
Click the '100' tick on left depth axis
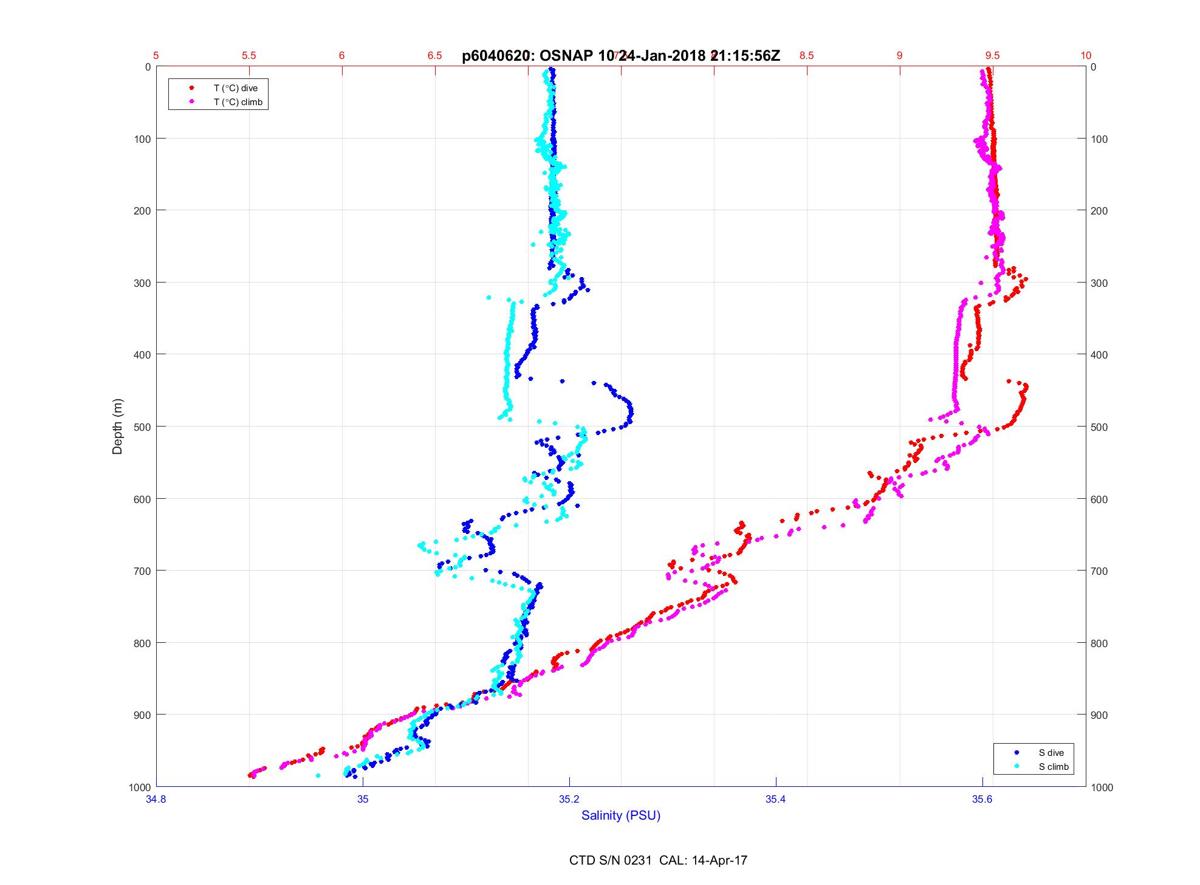click(x=141, y=139)
